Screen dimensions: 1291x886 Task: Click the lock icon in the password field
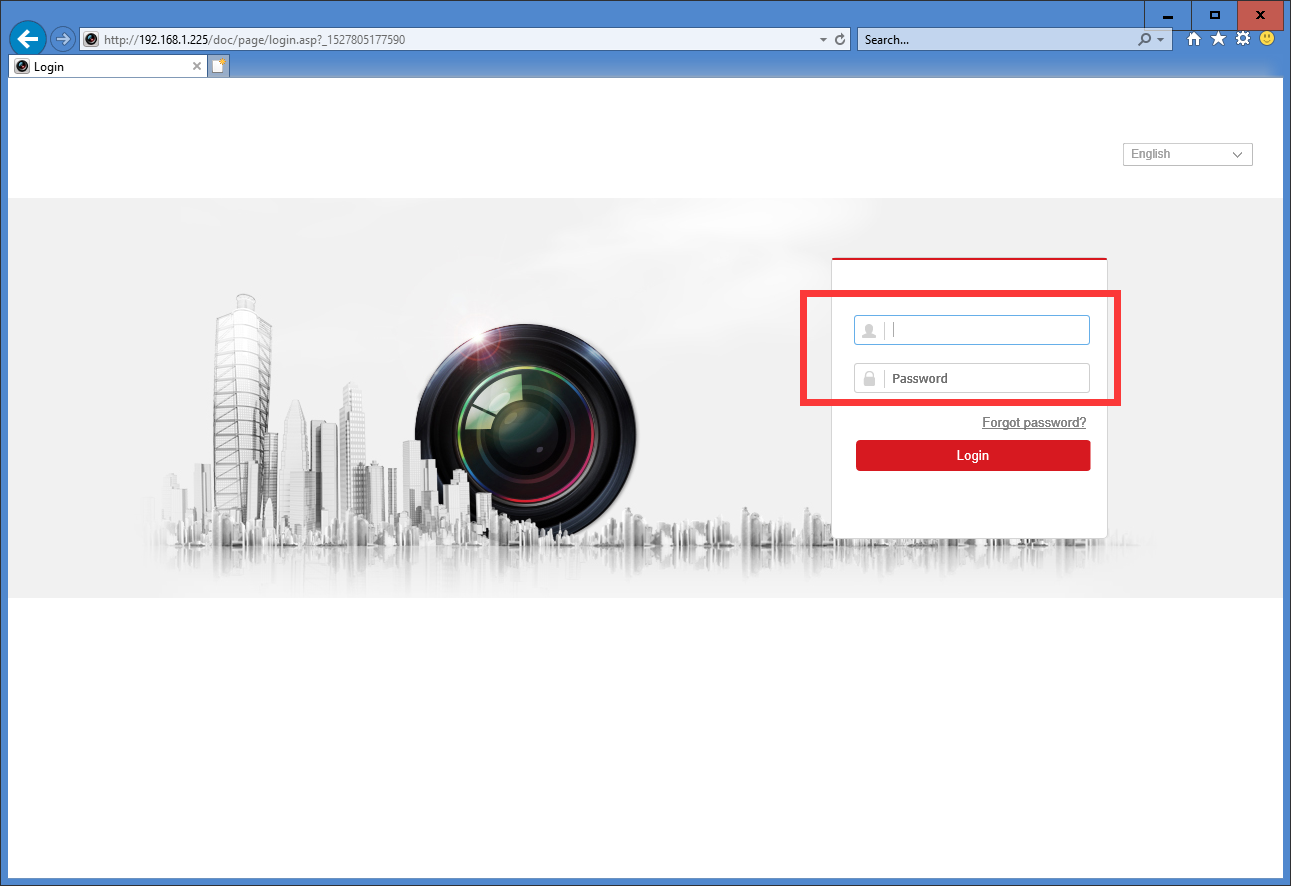pyautogui.click(x=869, y=379)
